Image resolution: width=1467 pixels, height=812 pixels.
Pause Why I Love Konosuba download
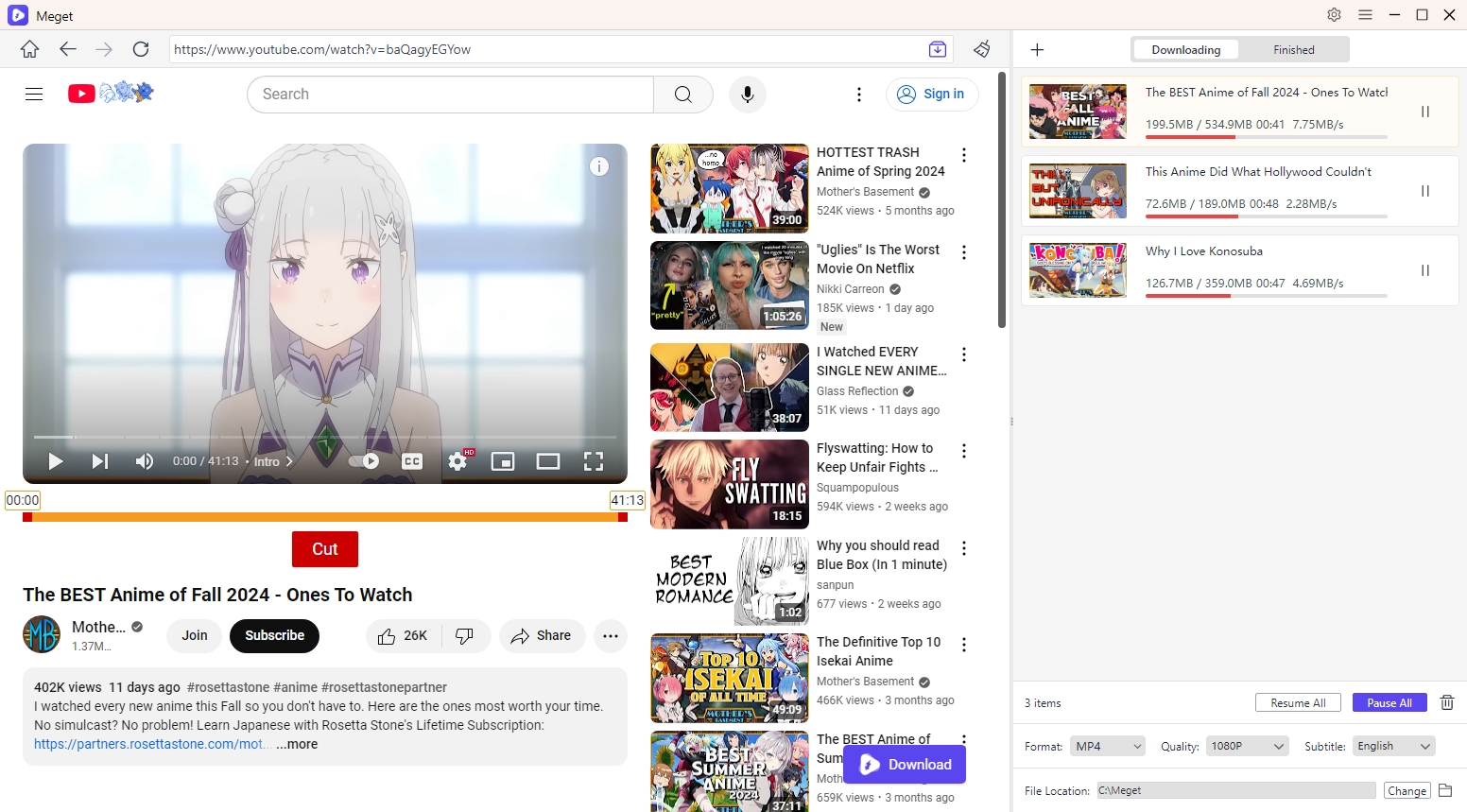click(1425, 270)
